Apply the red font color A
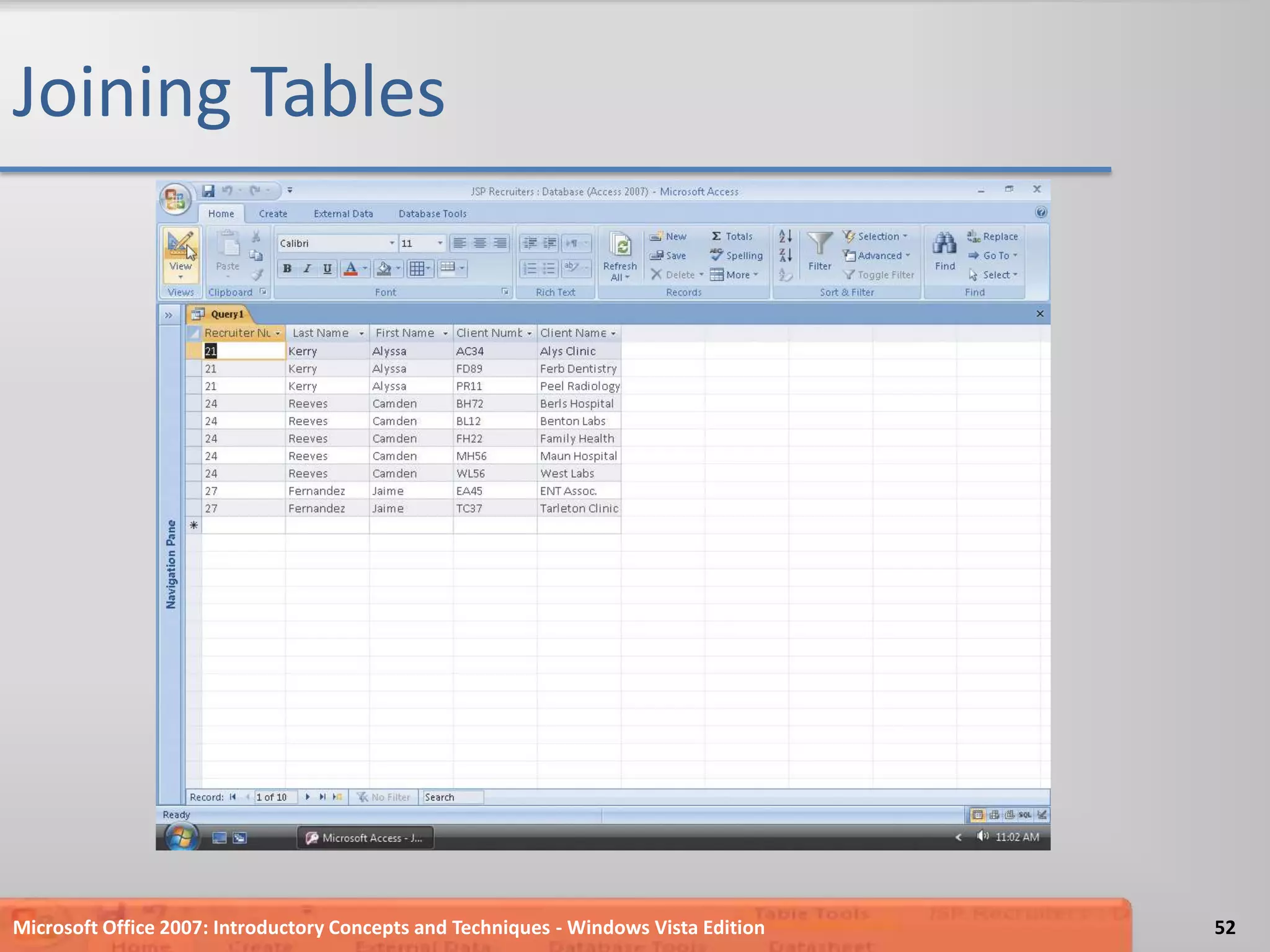Image resolution: width=1270 pixels, height=952 pixels. (x=351, y=268)
